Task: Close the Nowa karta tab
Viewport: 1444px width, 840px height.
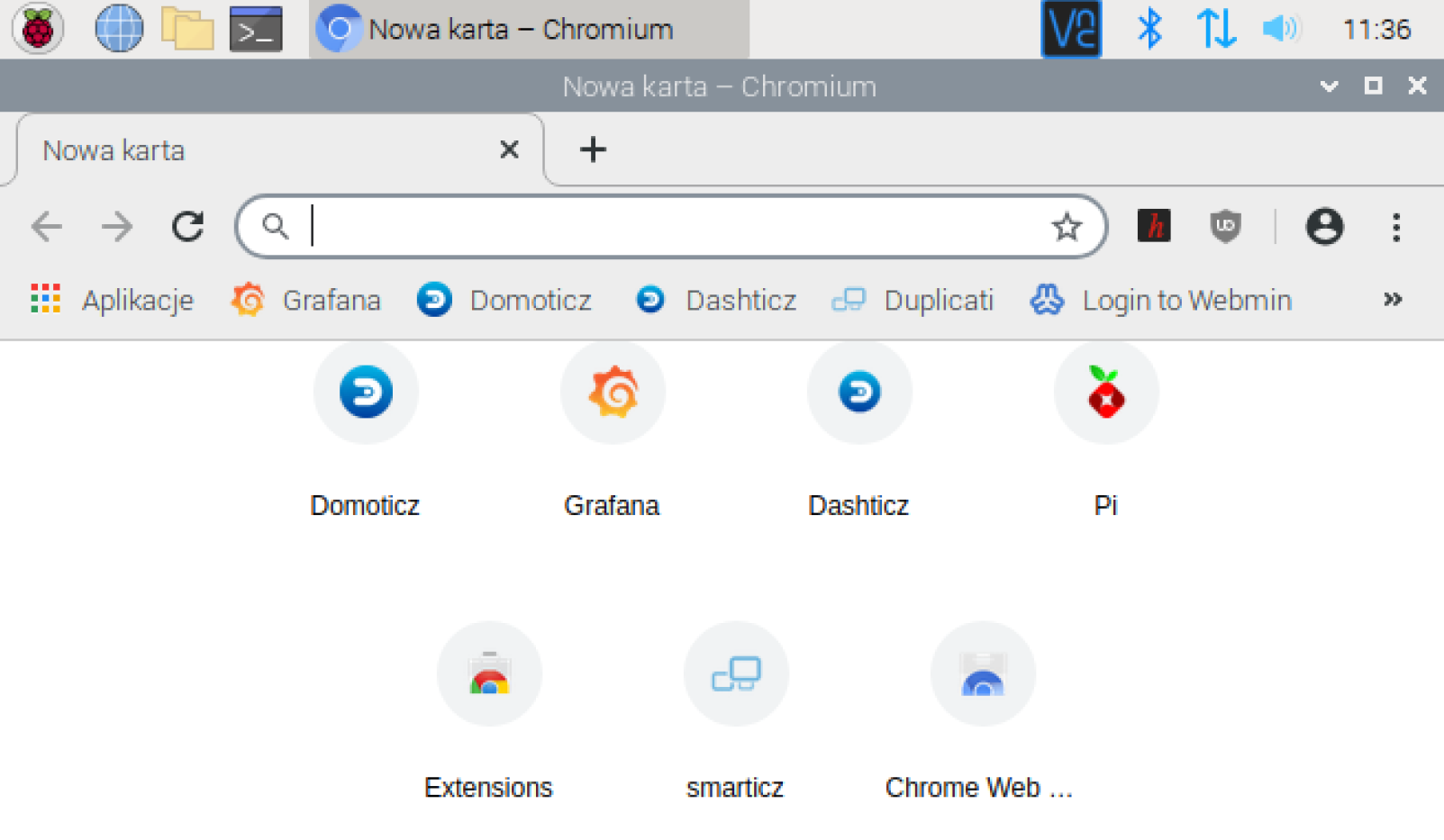Action: [509, 149]
